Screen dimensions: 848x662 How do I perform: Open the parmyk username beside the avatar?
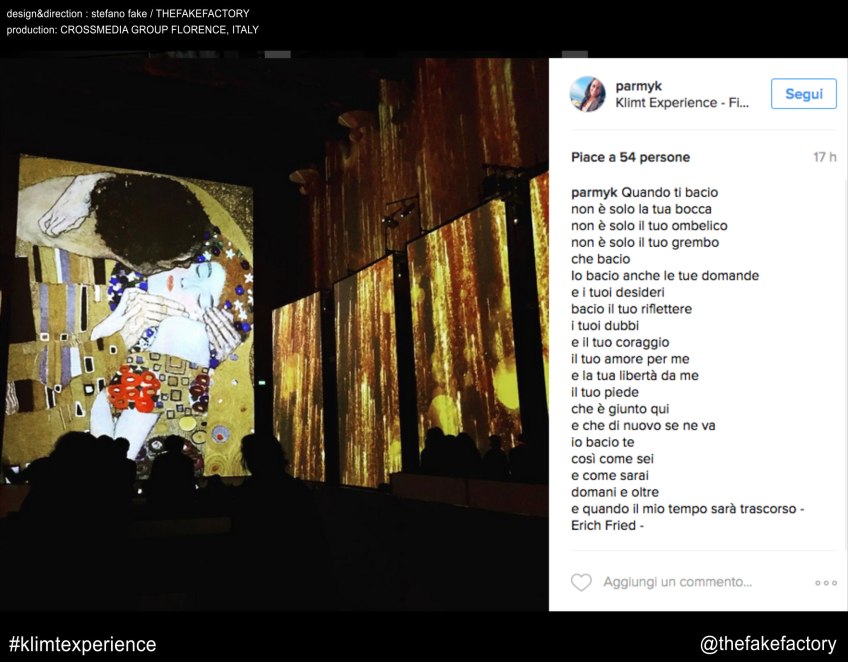[x=638, y=86]
